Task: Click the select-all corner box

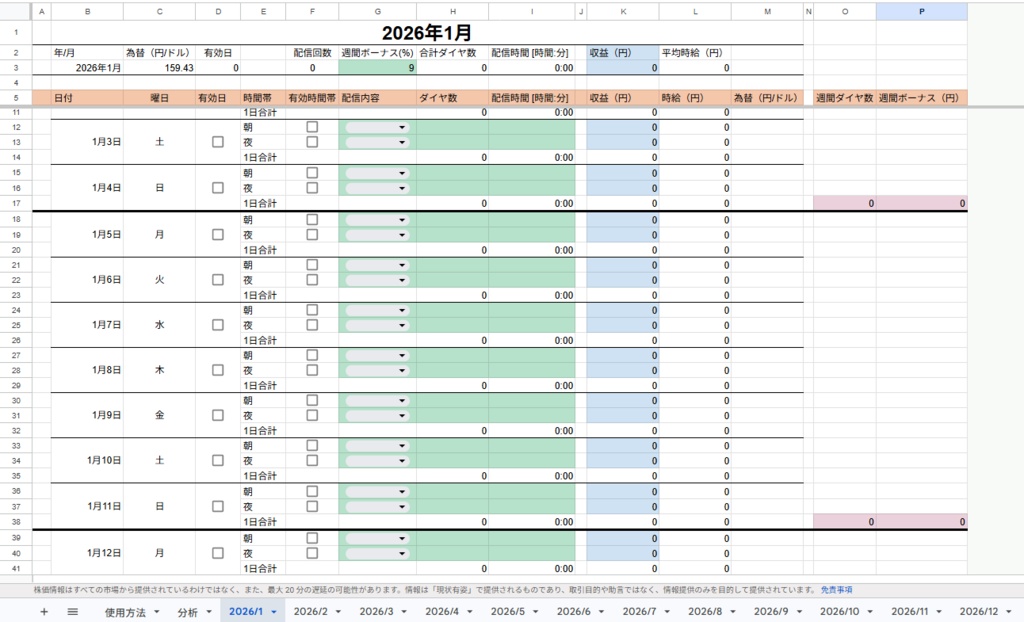Action: tap(16, 11)
